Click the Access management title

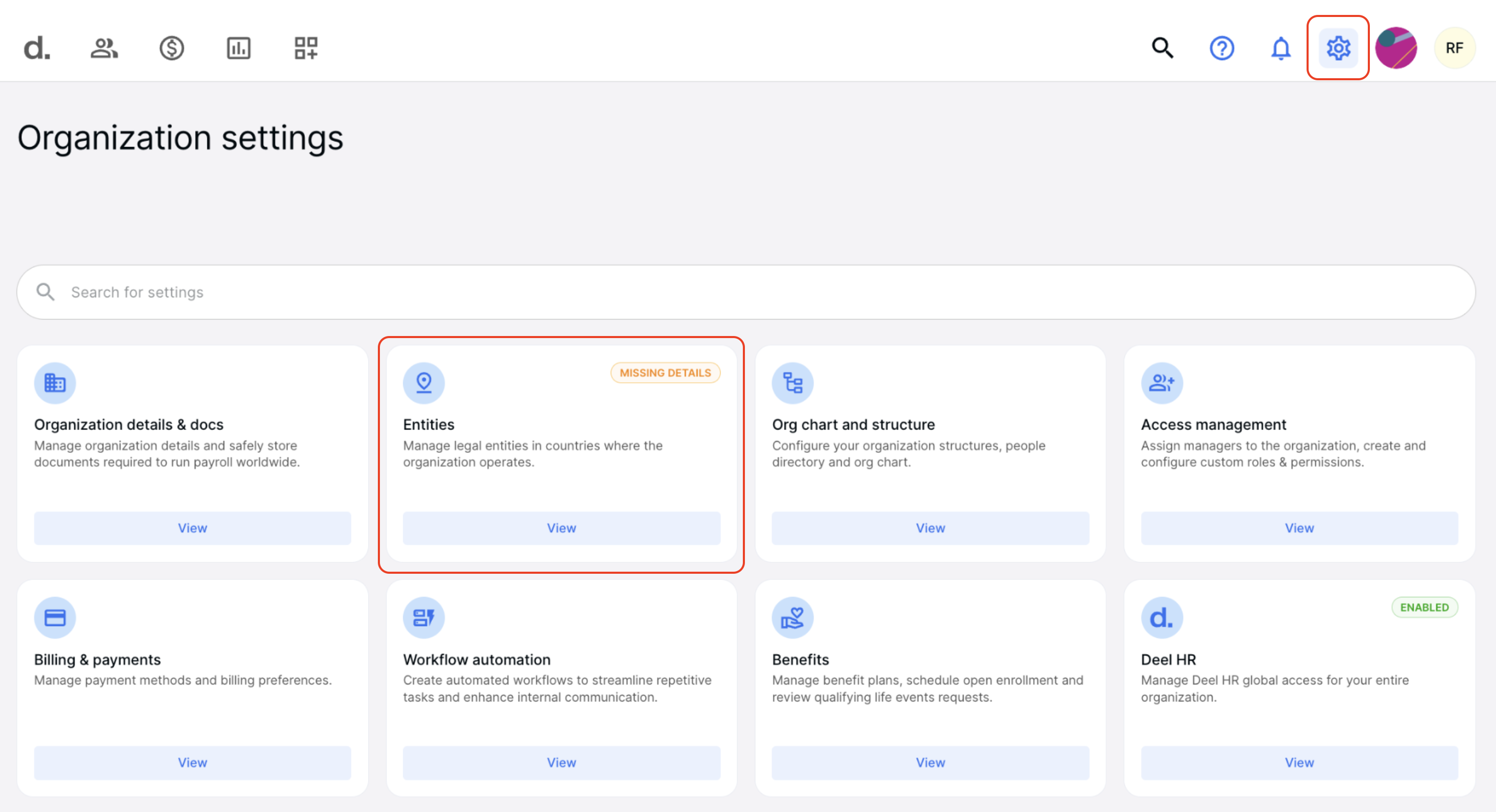click(x=1213, y=425)
